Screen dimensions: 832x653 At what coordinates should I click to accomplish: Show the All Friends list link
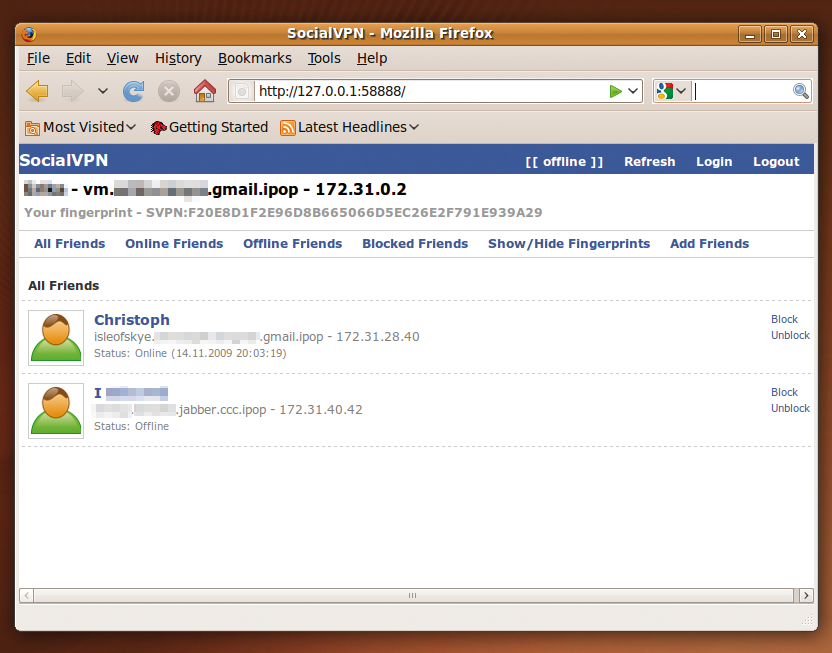pos(70,243)
